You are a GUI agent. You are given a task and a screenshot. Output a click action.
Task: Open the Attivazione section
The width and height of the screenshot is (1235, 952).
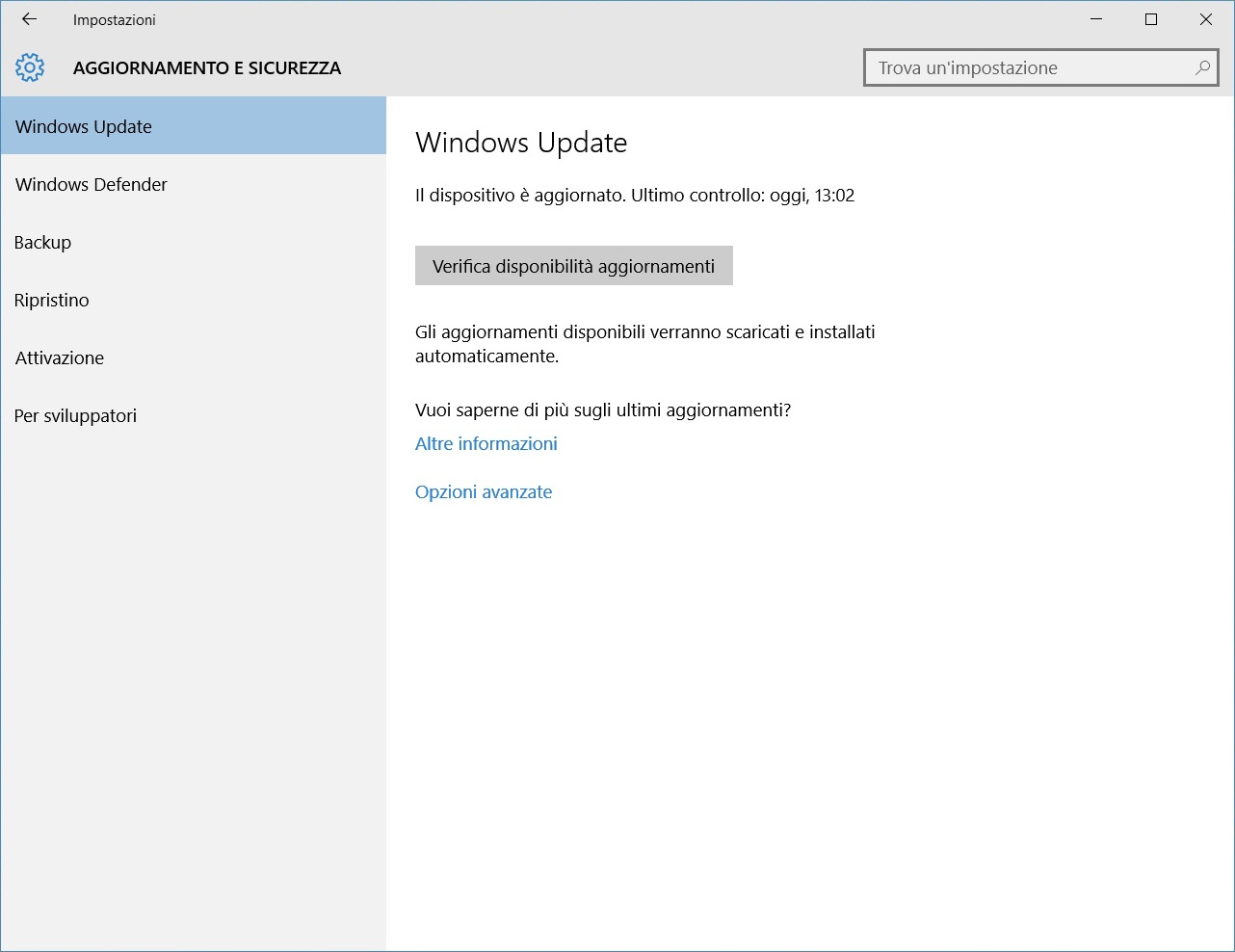pos(193,357)
